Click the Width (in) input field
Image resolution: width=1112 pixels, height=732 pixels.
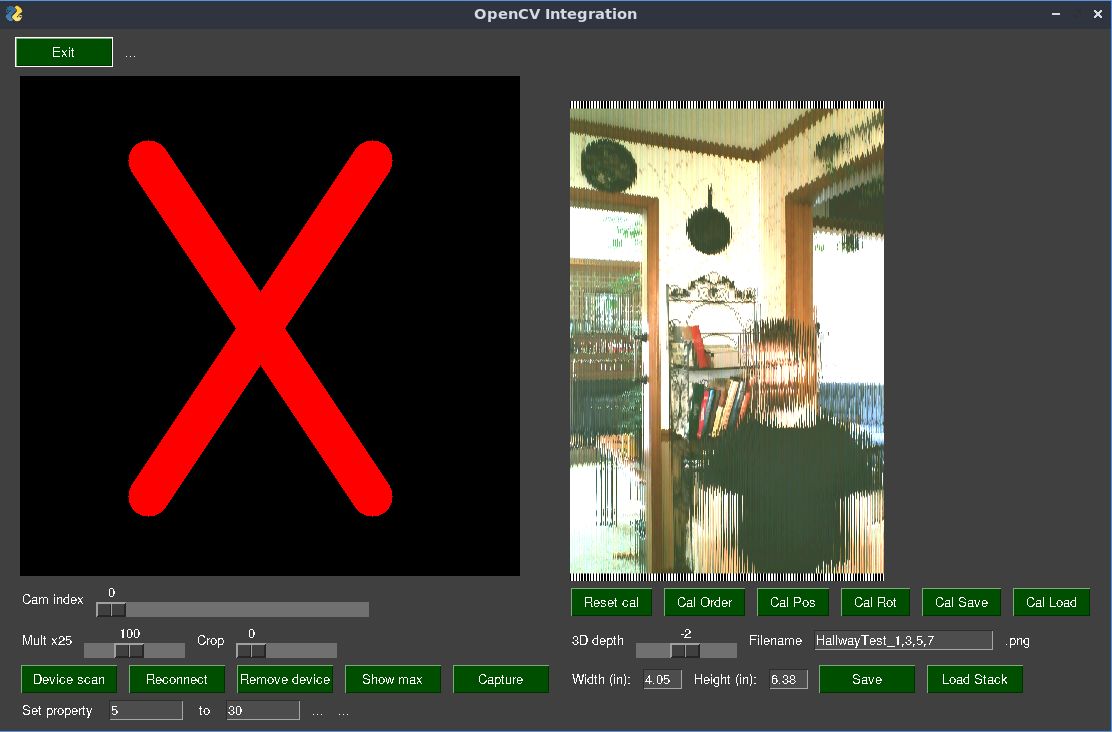pos(662,680)
